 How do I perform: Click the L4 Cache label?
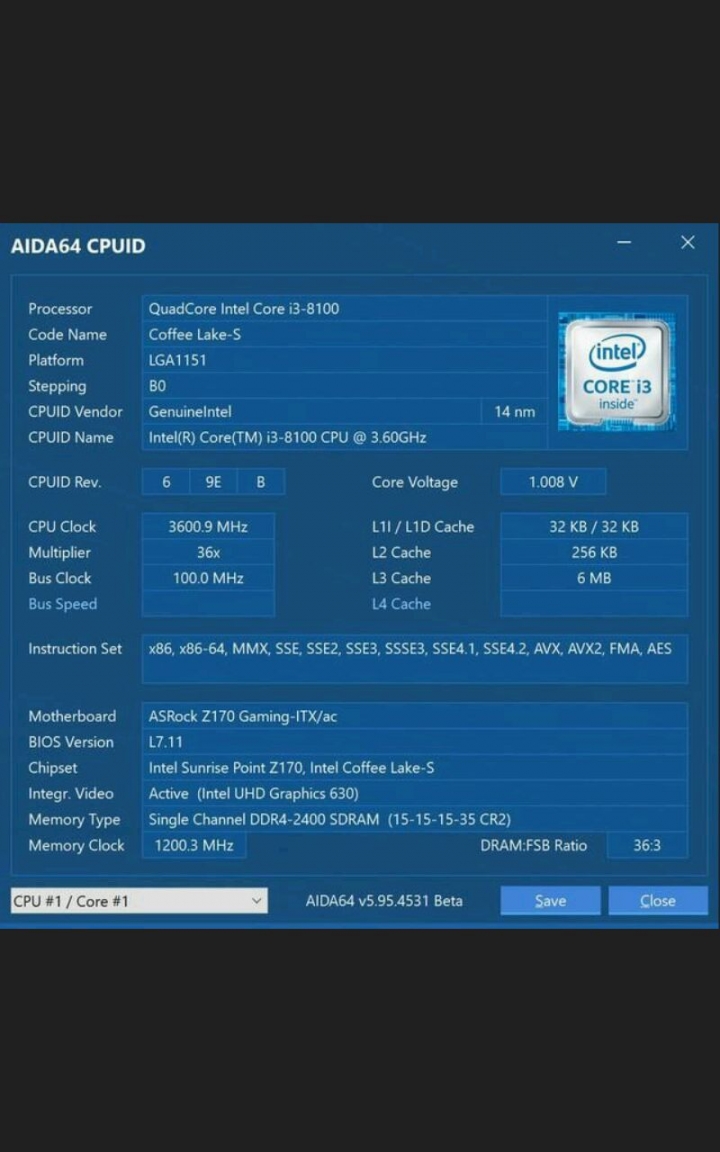(x=401, y=604)
